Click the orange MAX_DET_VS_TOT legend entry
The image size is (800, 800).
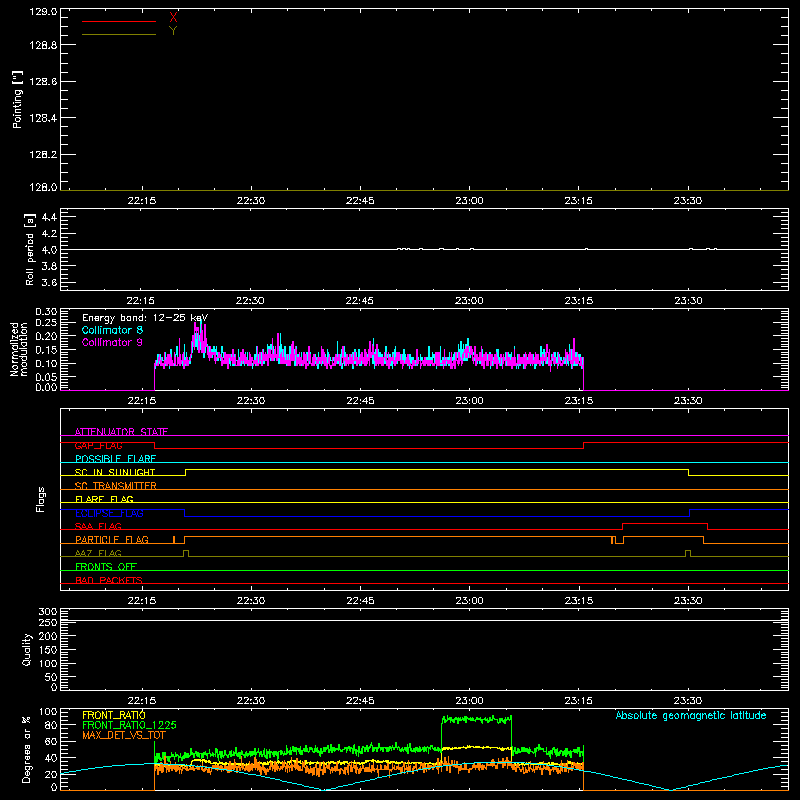124,735
